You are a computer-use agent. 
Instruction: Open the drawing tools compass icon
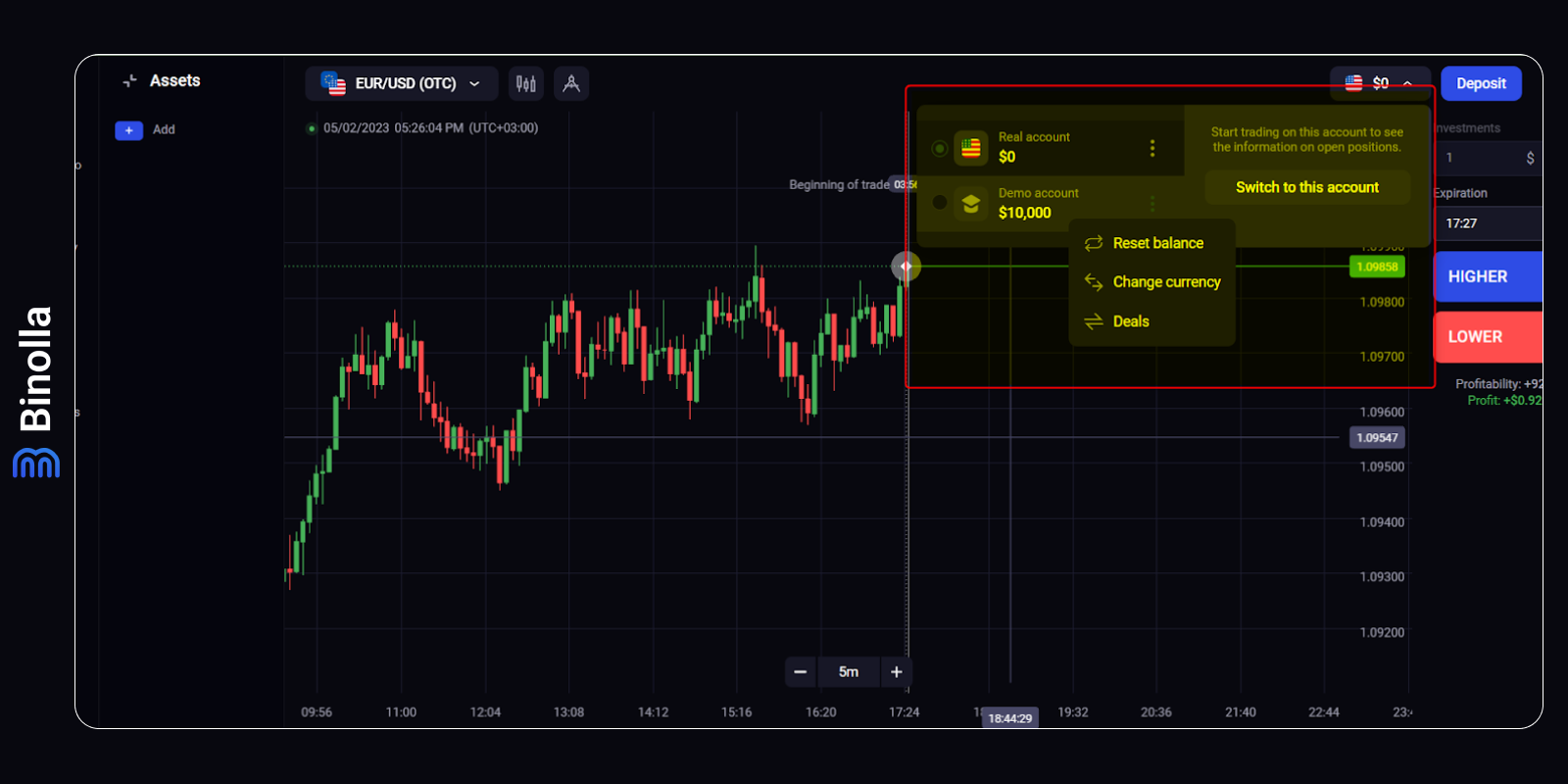pyautogui.click(x=571, y=84)
